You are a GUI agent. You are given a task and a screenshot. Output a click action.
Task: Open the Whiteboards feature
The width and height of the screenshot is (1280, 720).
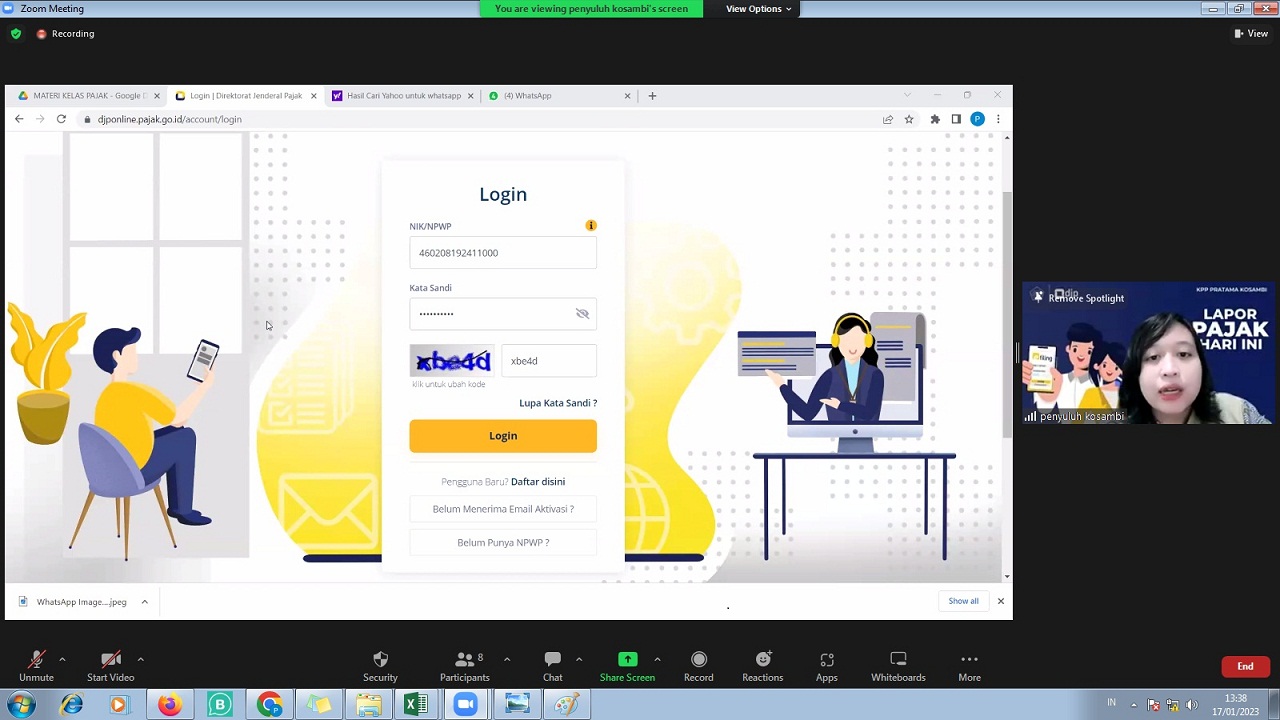pos(897,666)
